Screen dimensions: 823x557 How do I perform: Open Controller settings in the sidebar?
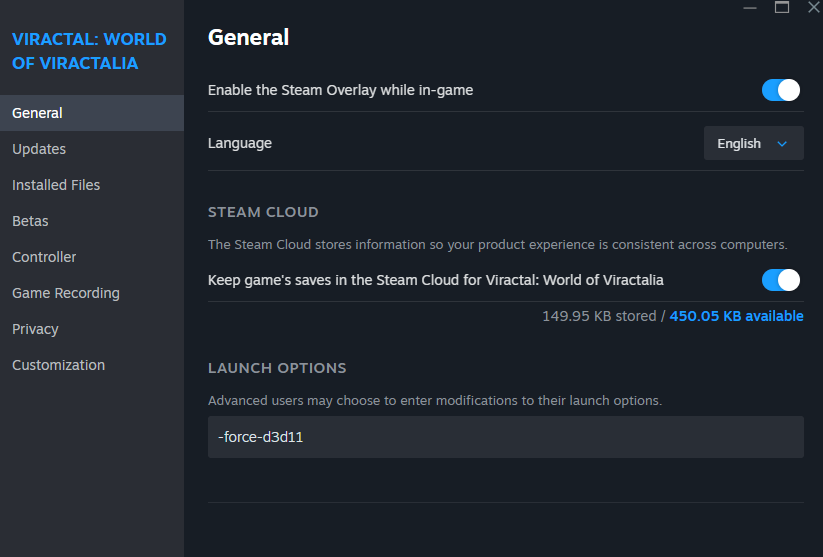click(44, 257)
